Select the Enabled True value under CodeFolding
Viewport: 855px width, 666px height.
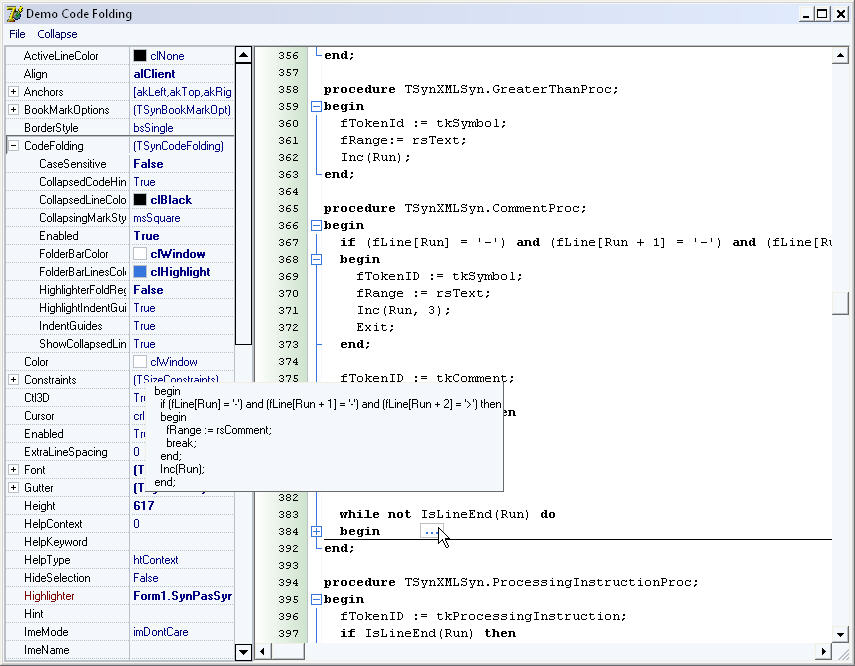[x=146, y=236]
